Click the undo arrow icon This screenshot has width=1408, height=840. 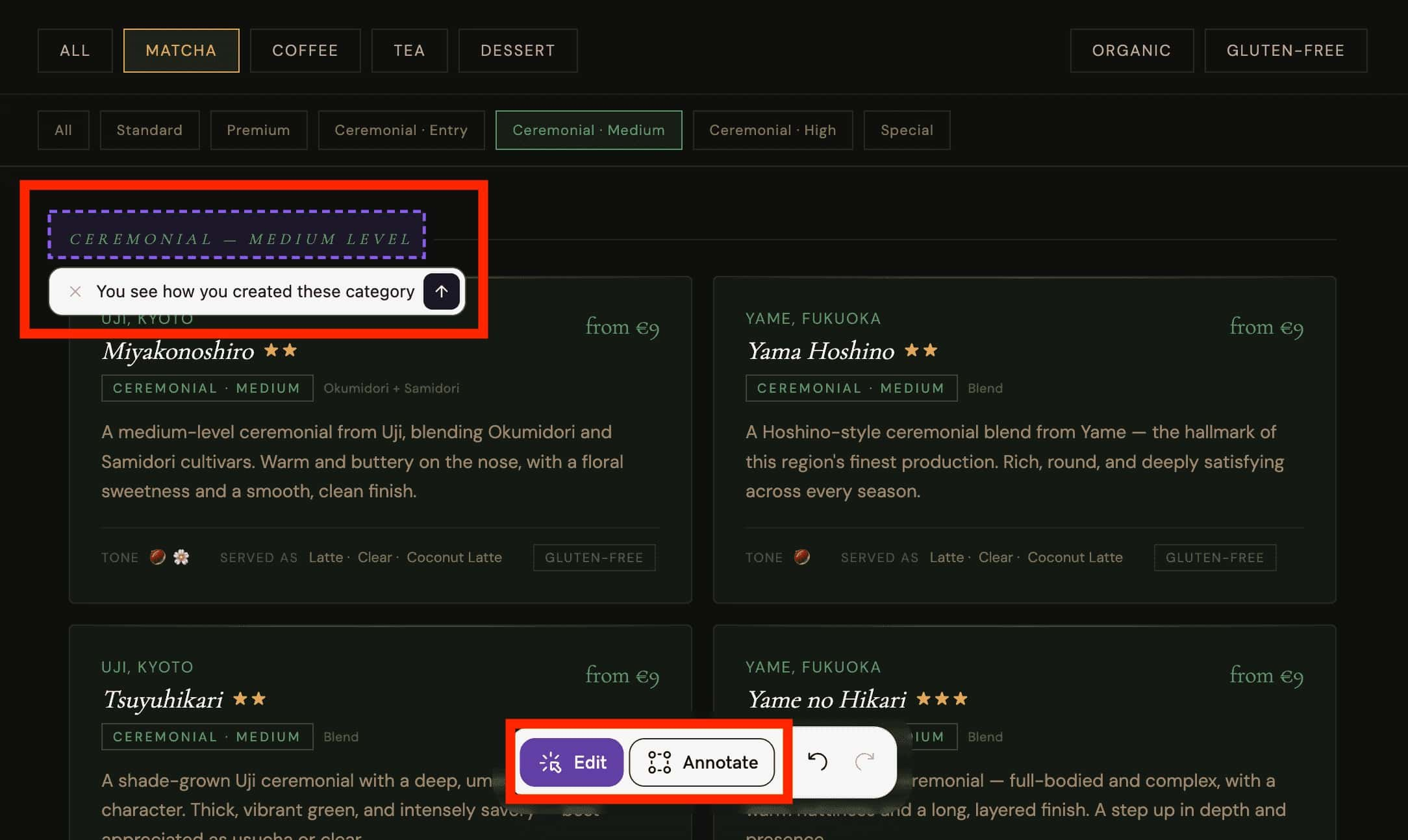817,761
